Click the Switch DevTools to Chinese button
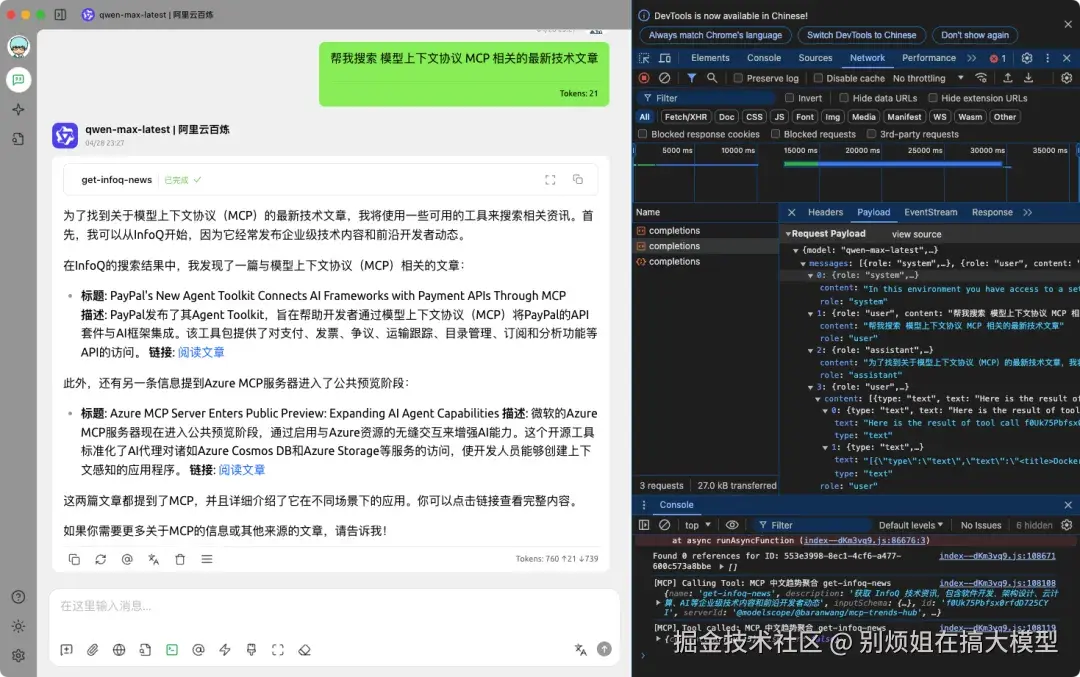The image size is (1080, 677). click(x=861, y=35)
